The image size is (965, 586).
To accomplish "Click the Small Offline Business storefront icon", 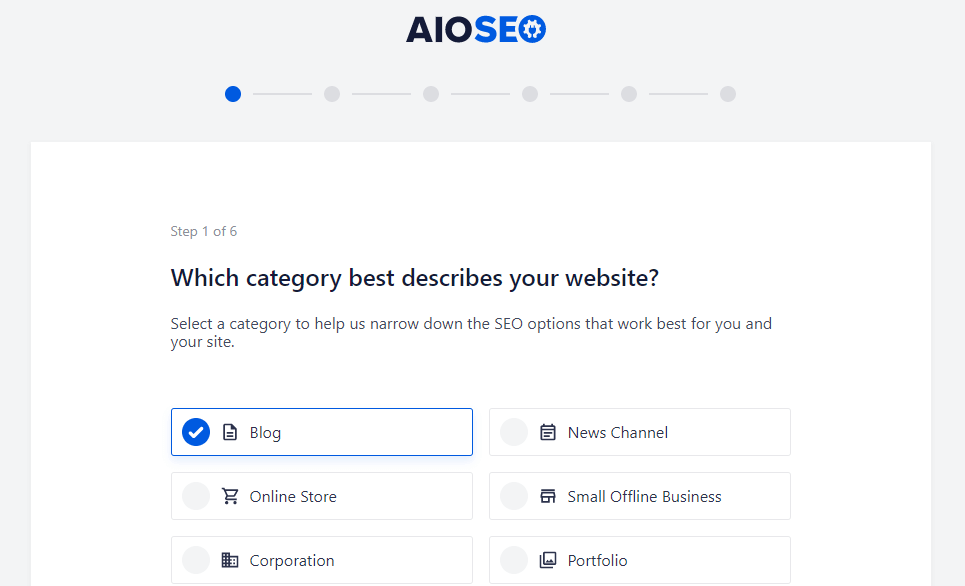I will (546, 495).
